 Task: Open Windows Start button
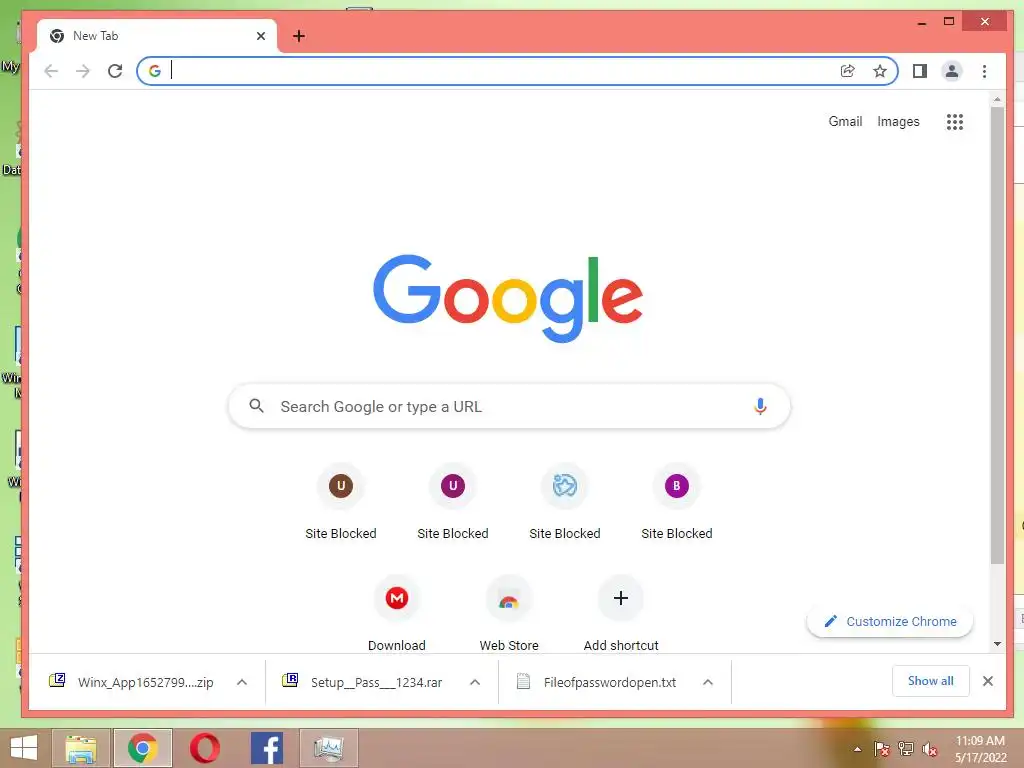(x=24, y=748)
